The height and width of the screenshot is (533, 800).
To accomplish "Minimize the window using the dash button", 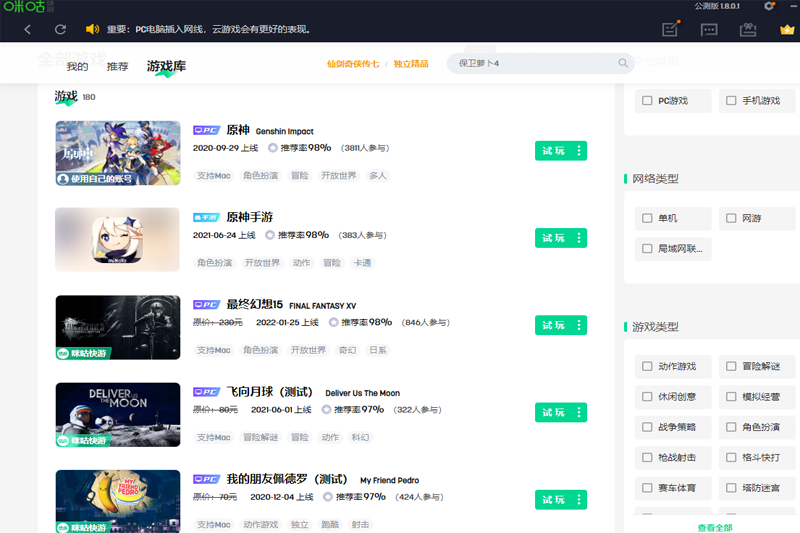I will pos(794,6).
